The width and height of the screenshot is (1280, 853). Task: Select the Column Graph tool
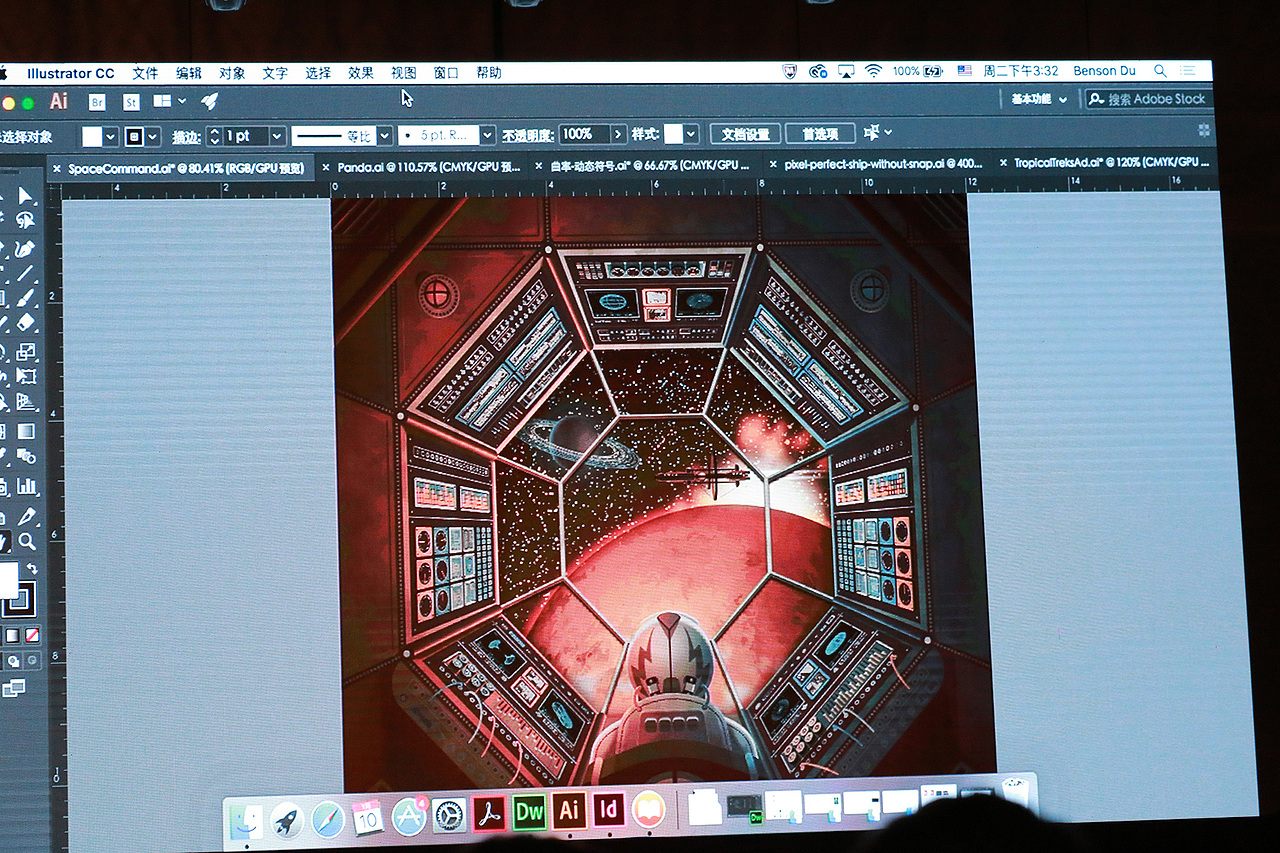(x=26, y=487)
